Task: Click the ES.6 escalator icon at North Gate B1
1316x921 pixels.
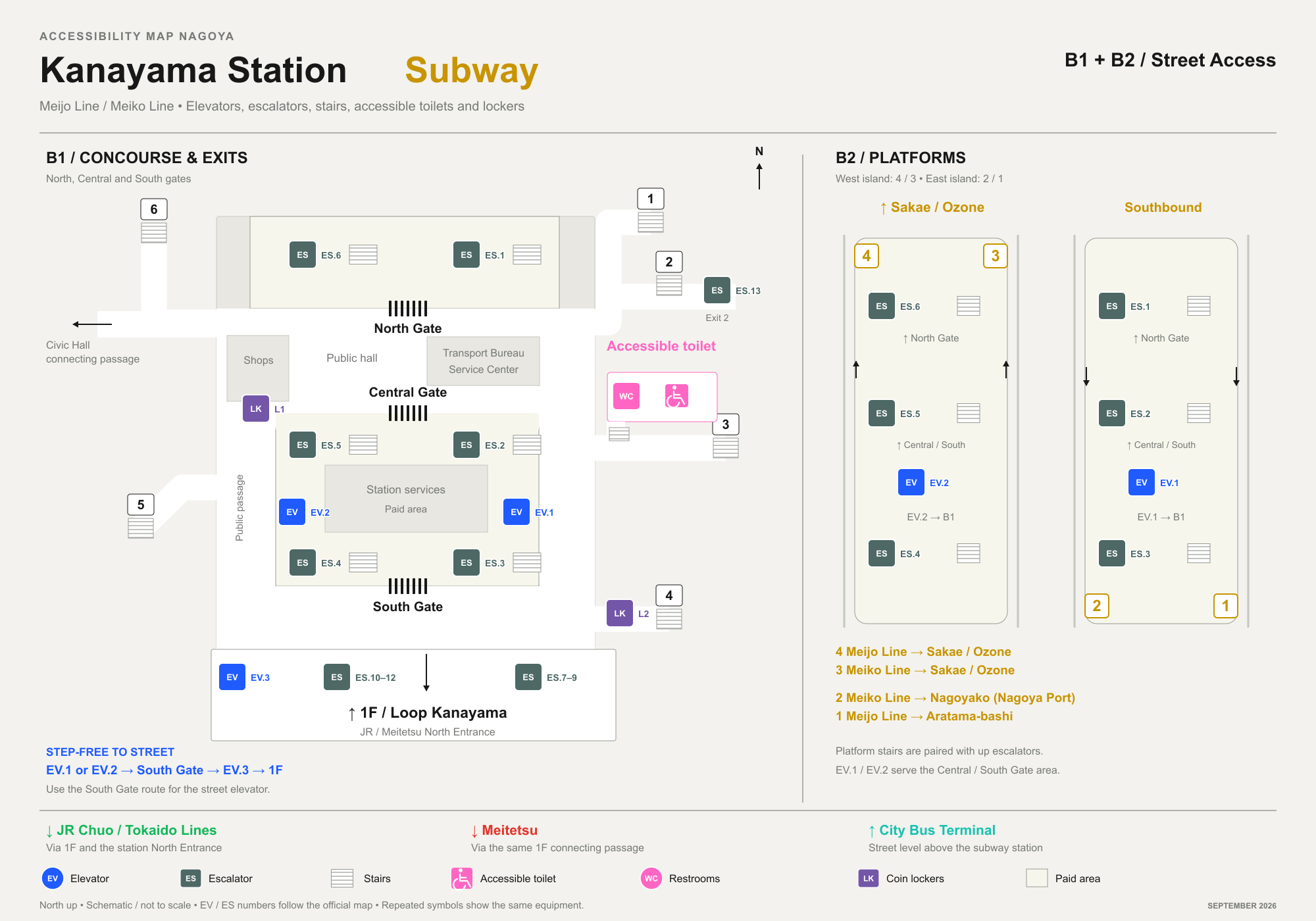Action: pos(303,255)
